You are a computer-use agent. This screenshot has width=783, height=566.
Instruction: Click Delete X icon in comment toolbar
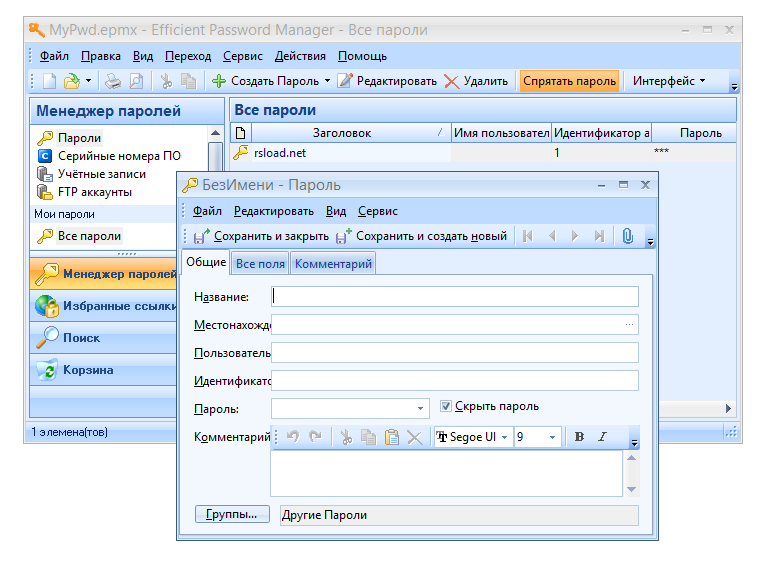point(414,438)
